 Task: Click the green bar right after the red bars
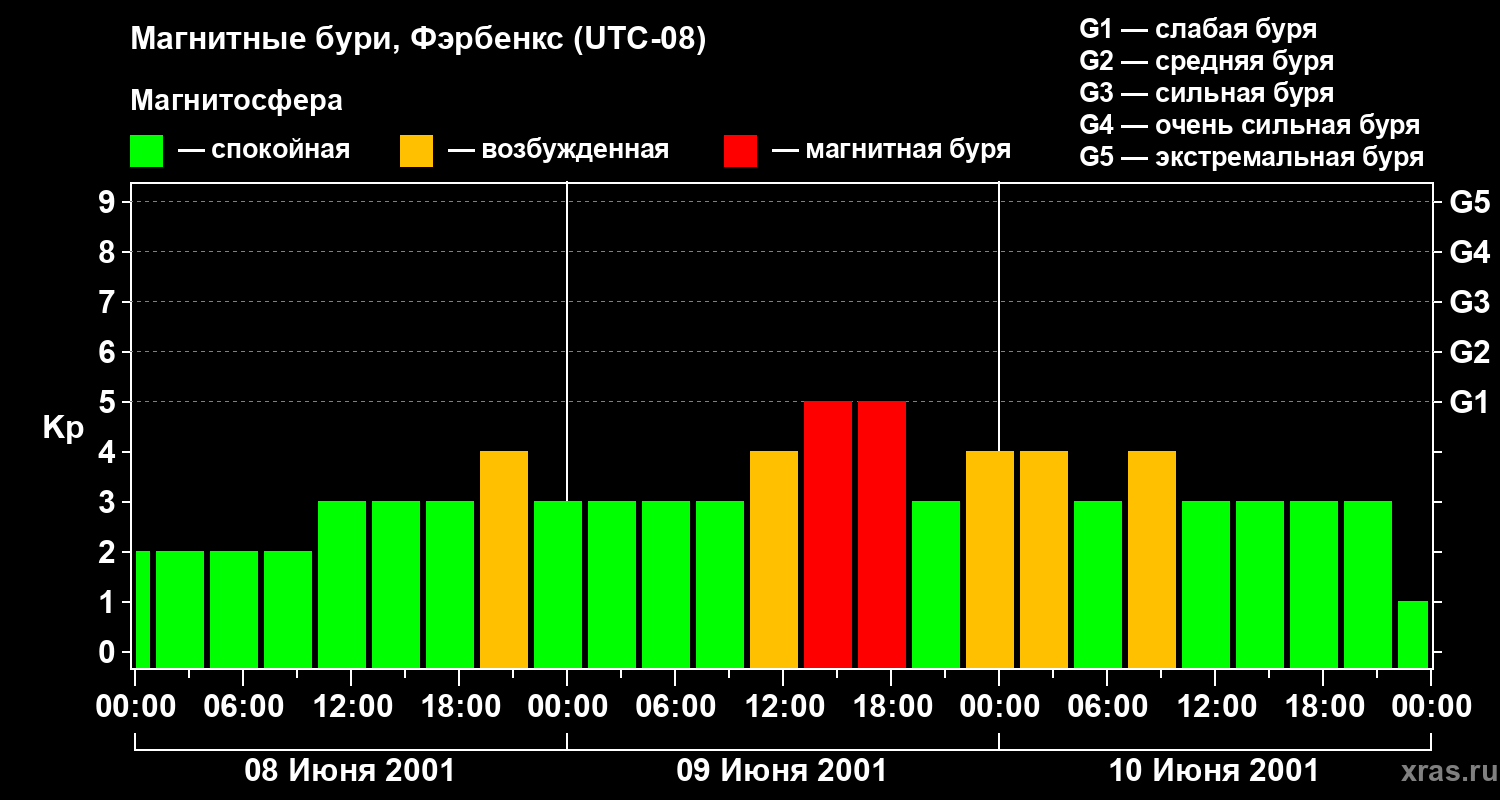tap(936, 584)
